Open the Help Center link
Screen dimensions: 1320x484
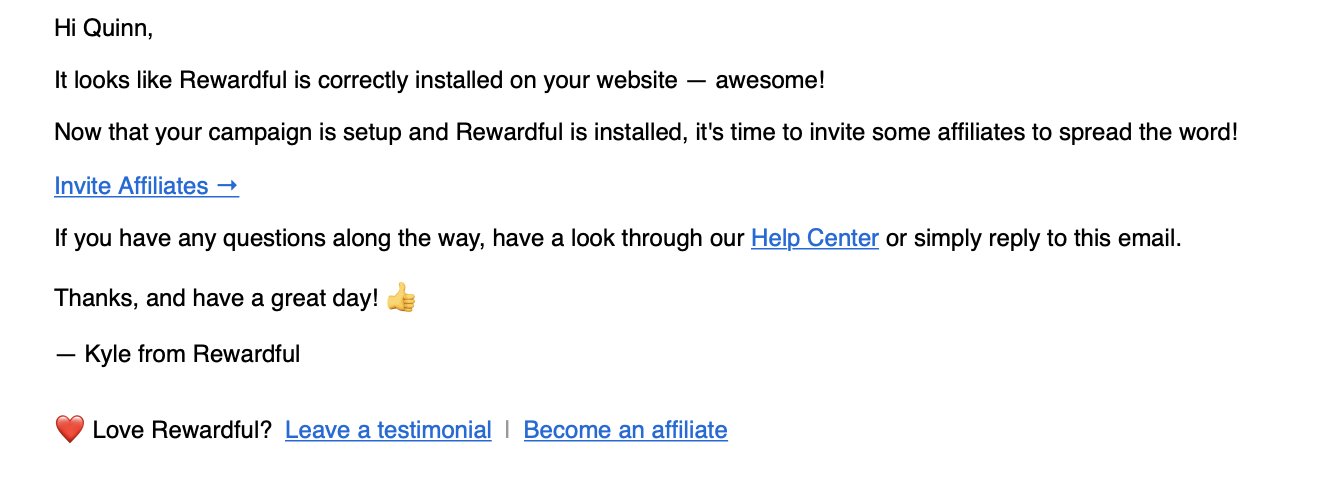pos(815,238)
